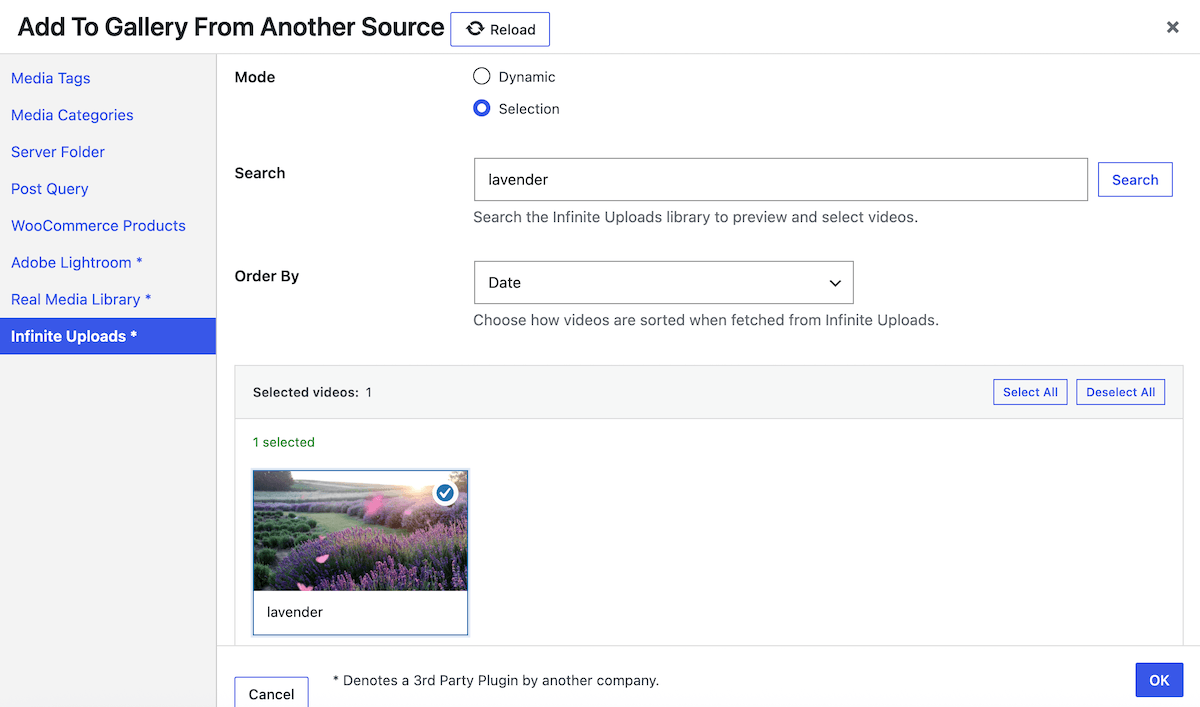Select the Dynamic mode radio button

481,76
